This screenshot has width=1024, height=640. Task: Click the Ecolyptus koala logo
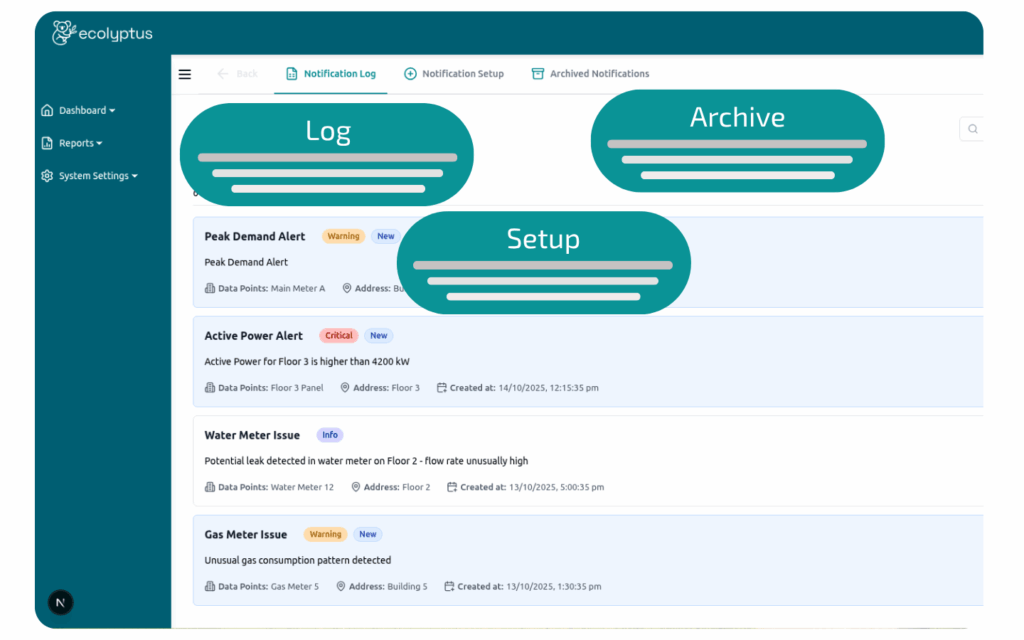[64, 33]
